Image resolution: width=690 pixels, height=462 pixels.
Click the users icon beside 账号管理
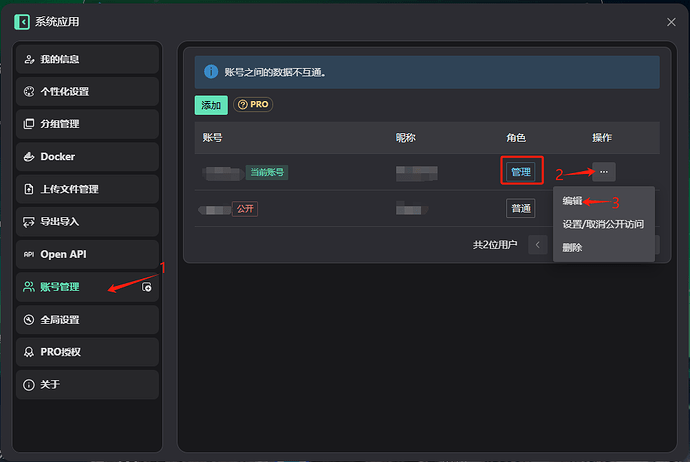tap(29, 287)
